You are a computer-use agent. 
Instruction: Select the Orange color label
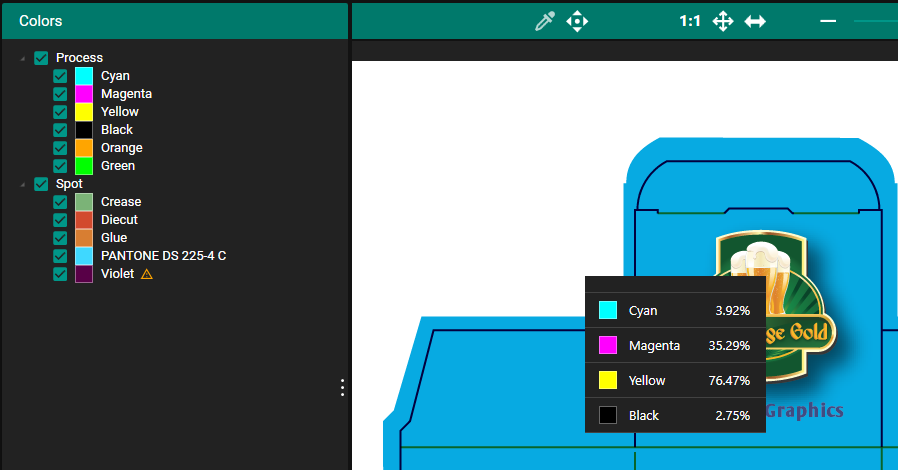click(121, 148)
